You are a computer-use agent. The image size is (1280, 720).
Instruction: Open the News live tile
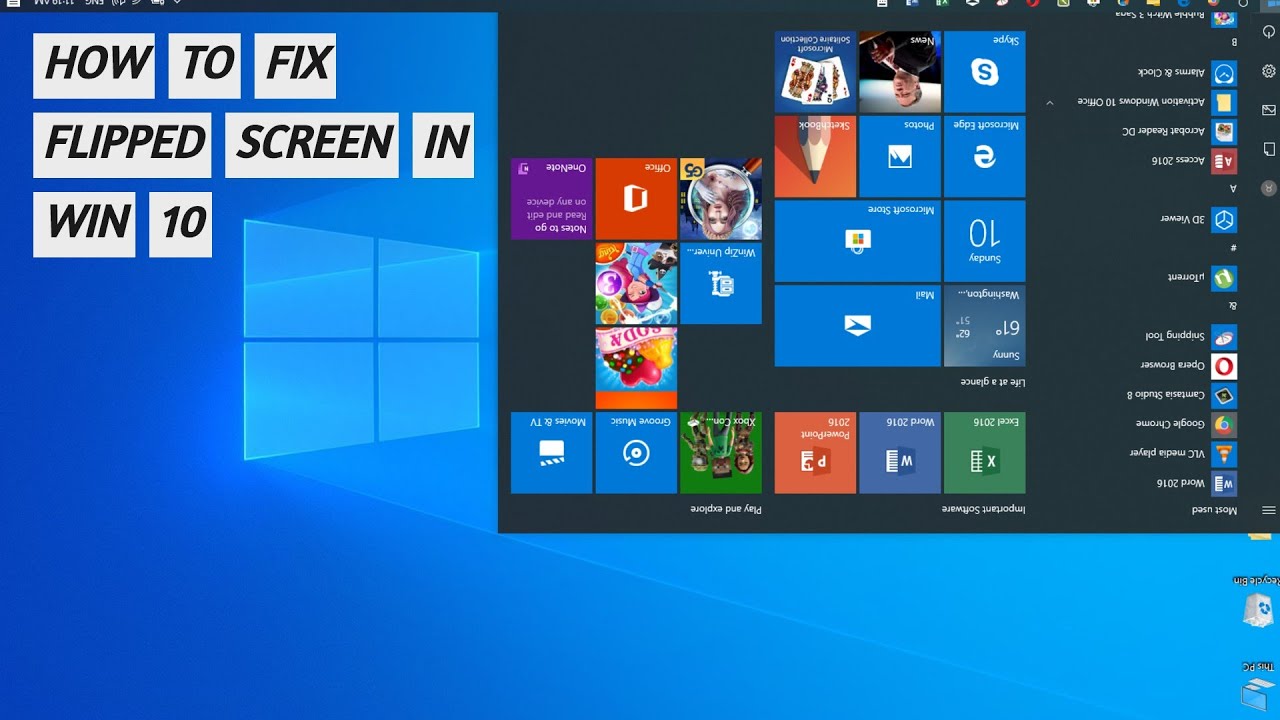pos(900,72)
